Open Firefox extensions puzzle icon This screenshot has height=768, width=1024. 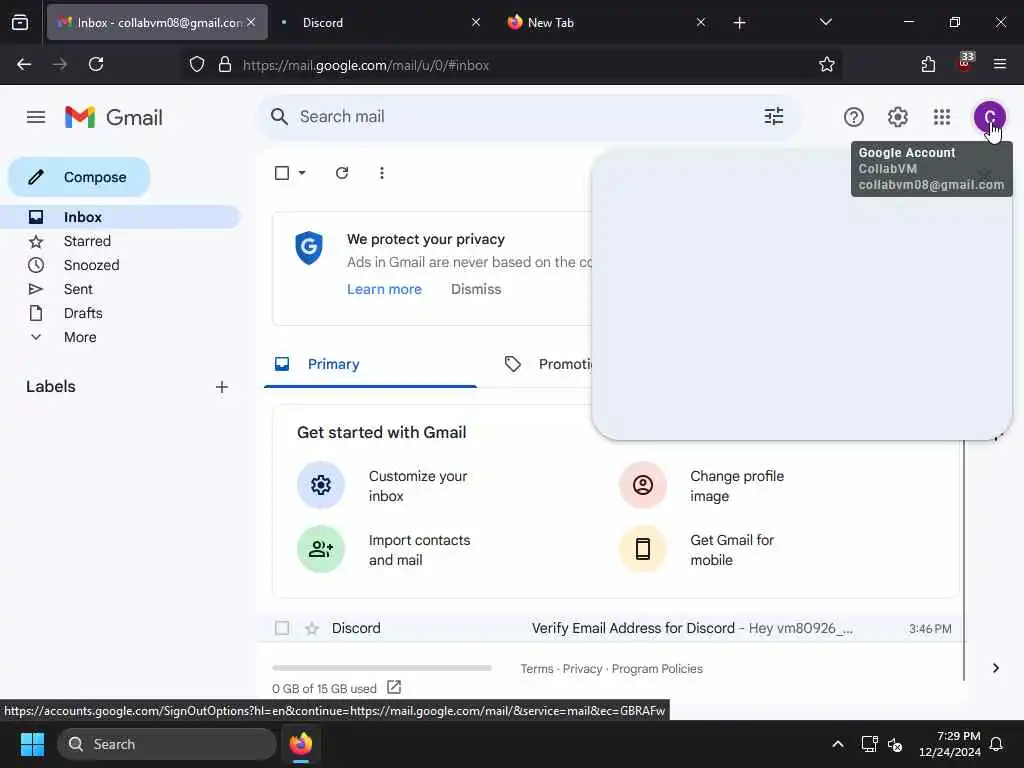pyautogui.click(x=928, y=64)
